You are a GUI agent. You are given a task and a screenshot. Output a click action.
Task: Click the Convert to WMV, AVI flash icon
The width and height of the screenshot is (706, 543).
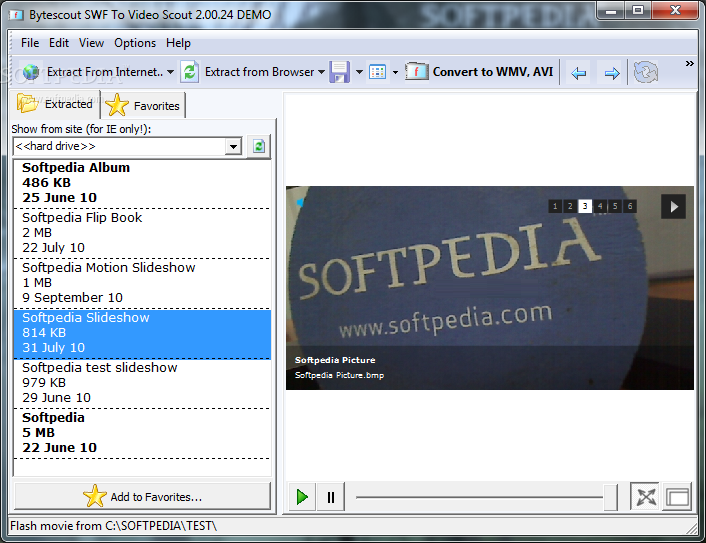(416, 72)
